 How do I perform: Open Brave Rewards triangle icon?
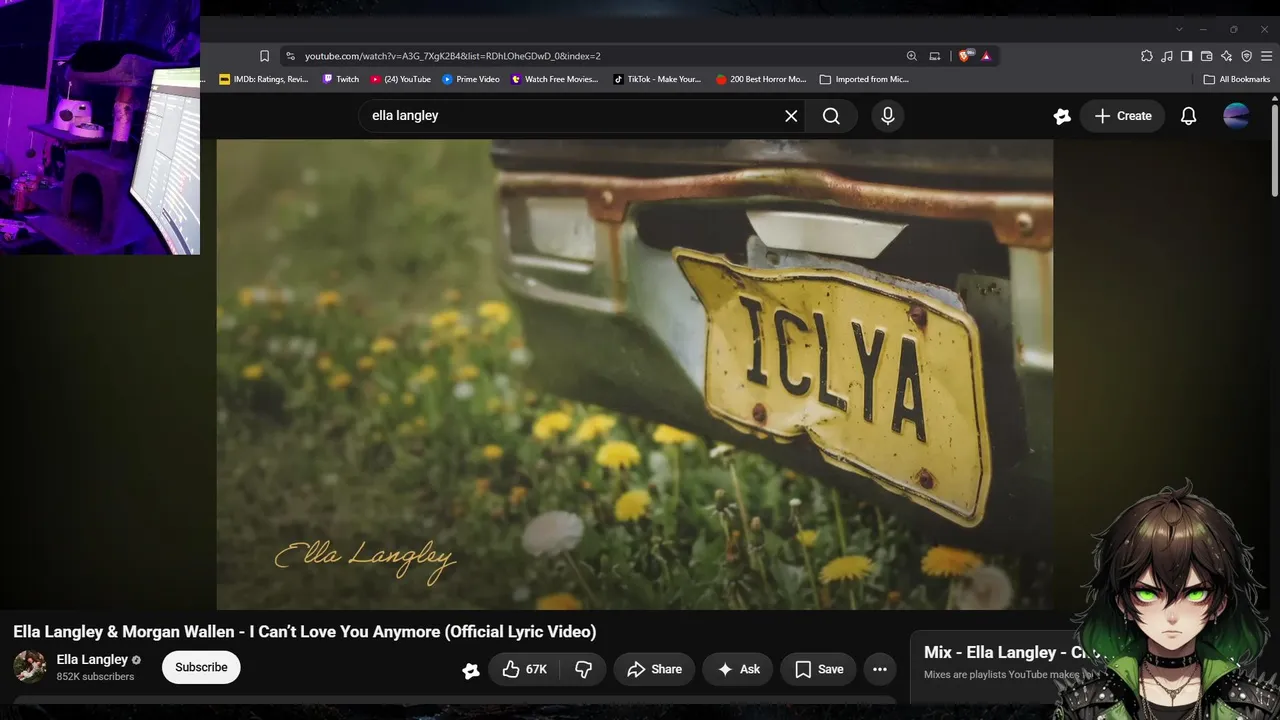click(986, 56)
